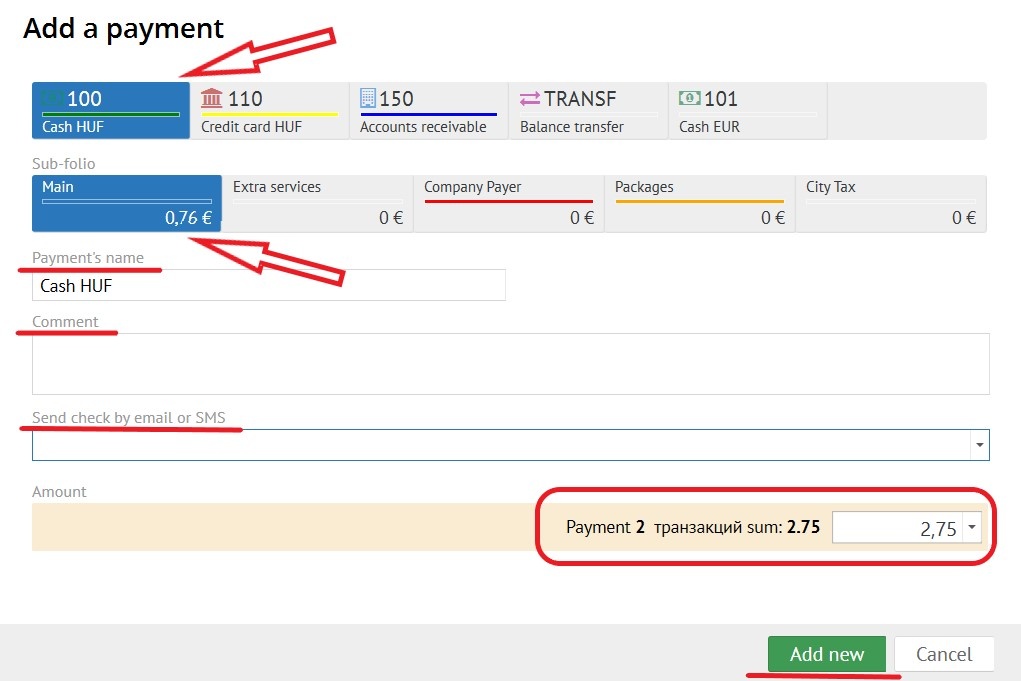1021x681 pixels.
Task: Click the bank icon on Credit card HUF
Action: (x=212, y=98)
